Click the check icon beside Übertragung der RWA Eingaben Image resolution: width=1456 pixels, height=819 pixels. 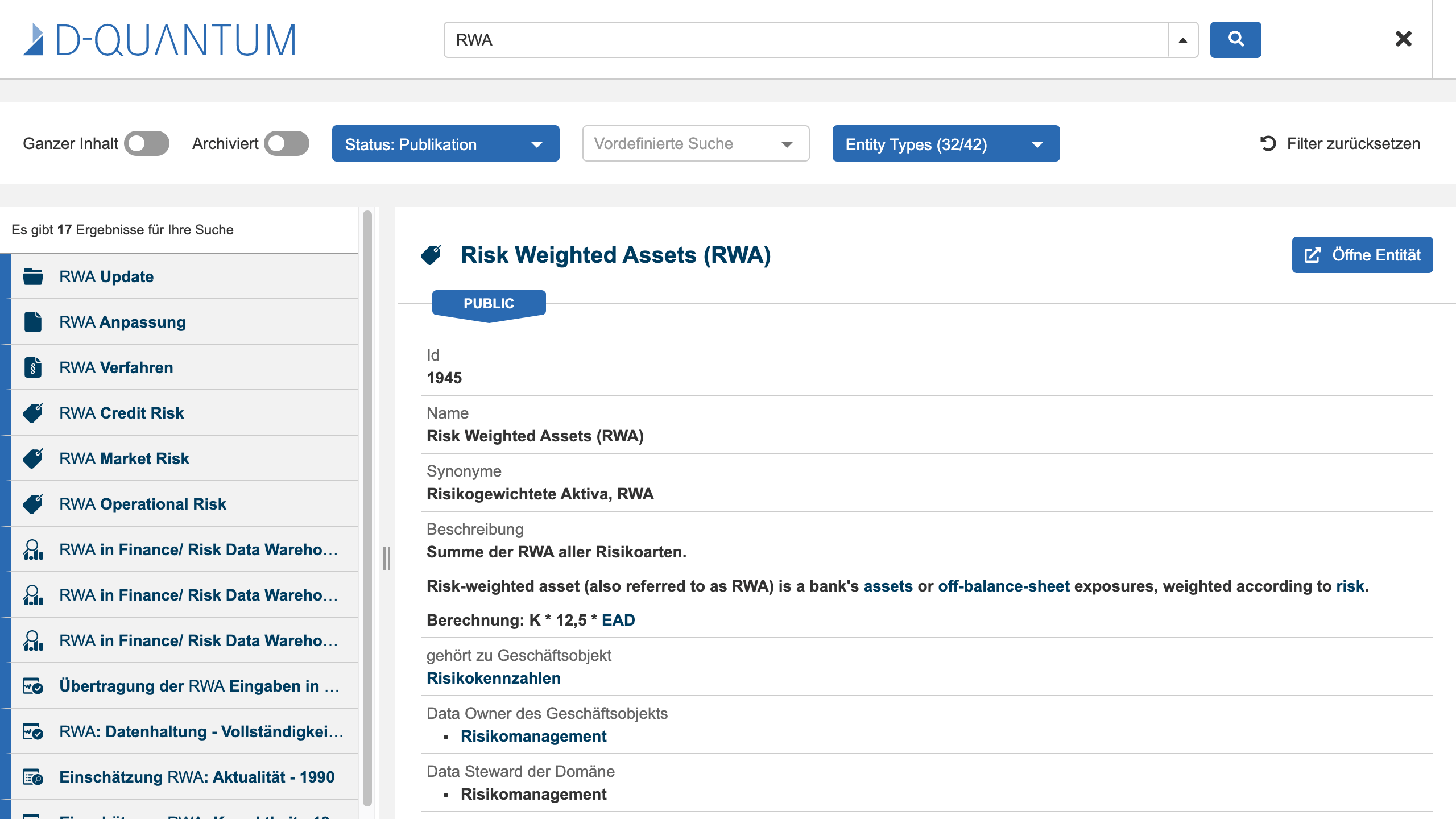click(x=33, y=686)
